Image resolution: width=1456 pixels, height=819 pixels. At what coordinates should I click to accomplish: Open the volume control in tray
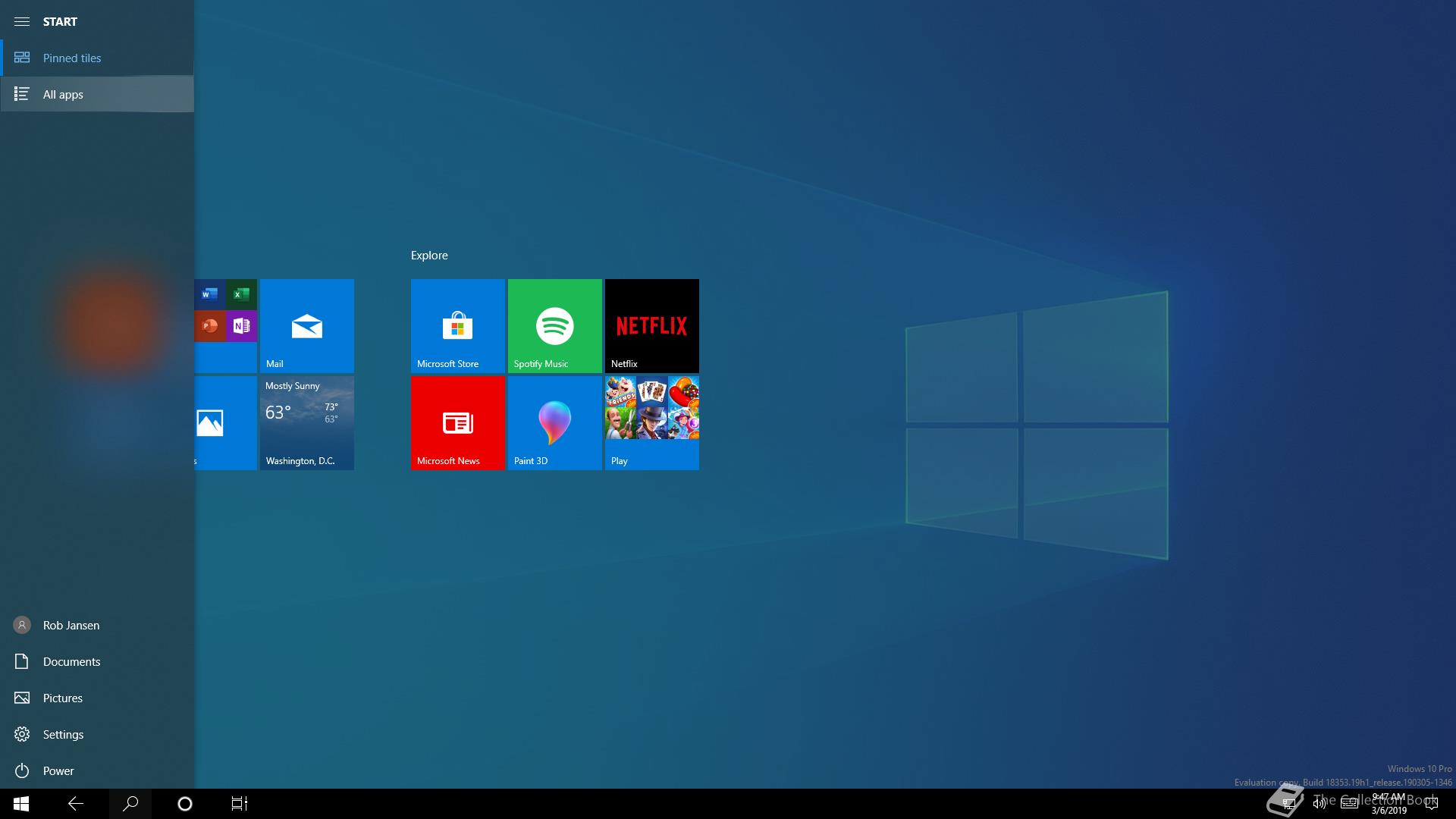(1319, 804)
